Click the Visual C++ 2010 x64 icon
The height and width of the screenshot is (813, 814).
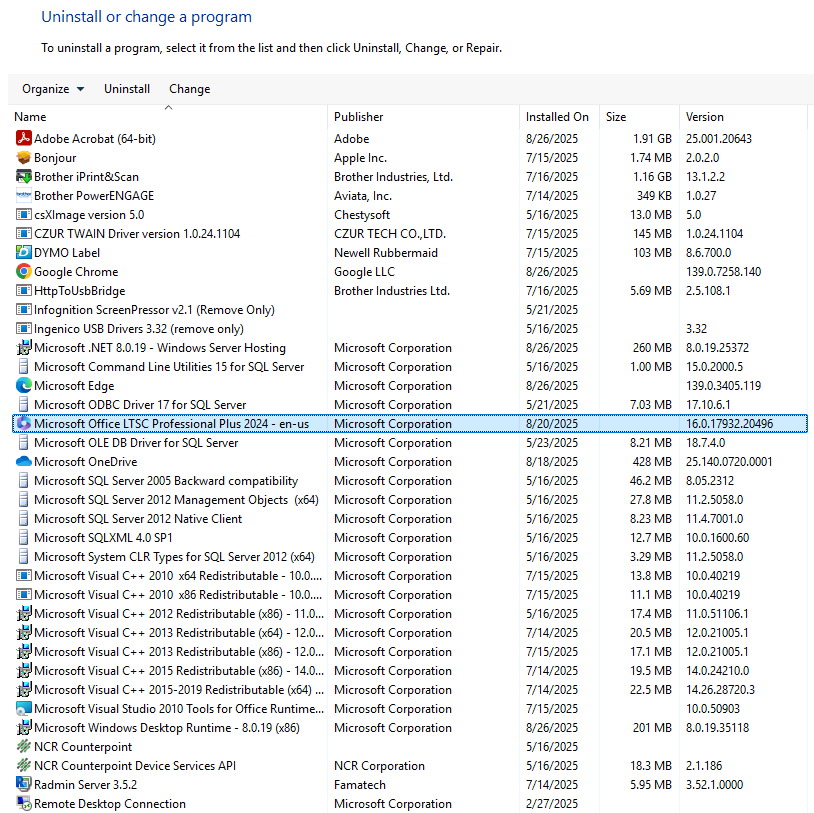[x=23, y=576]
